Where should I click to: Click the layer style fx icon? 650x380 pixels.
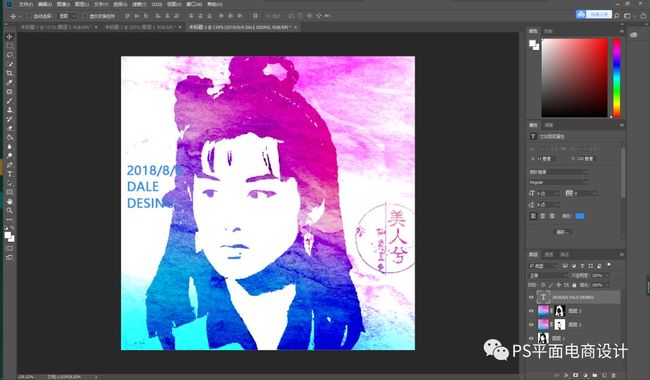pos(566,375)
